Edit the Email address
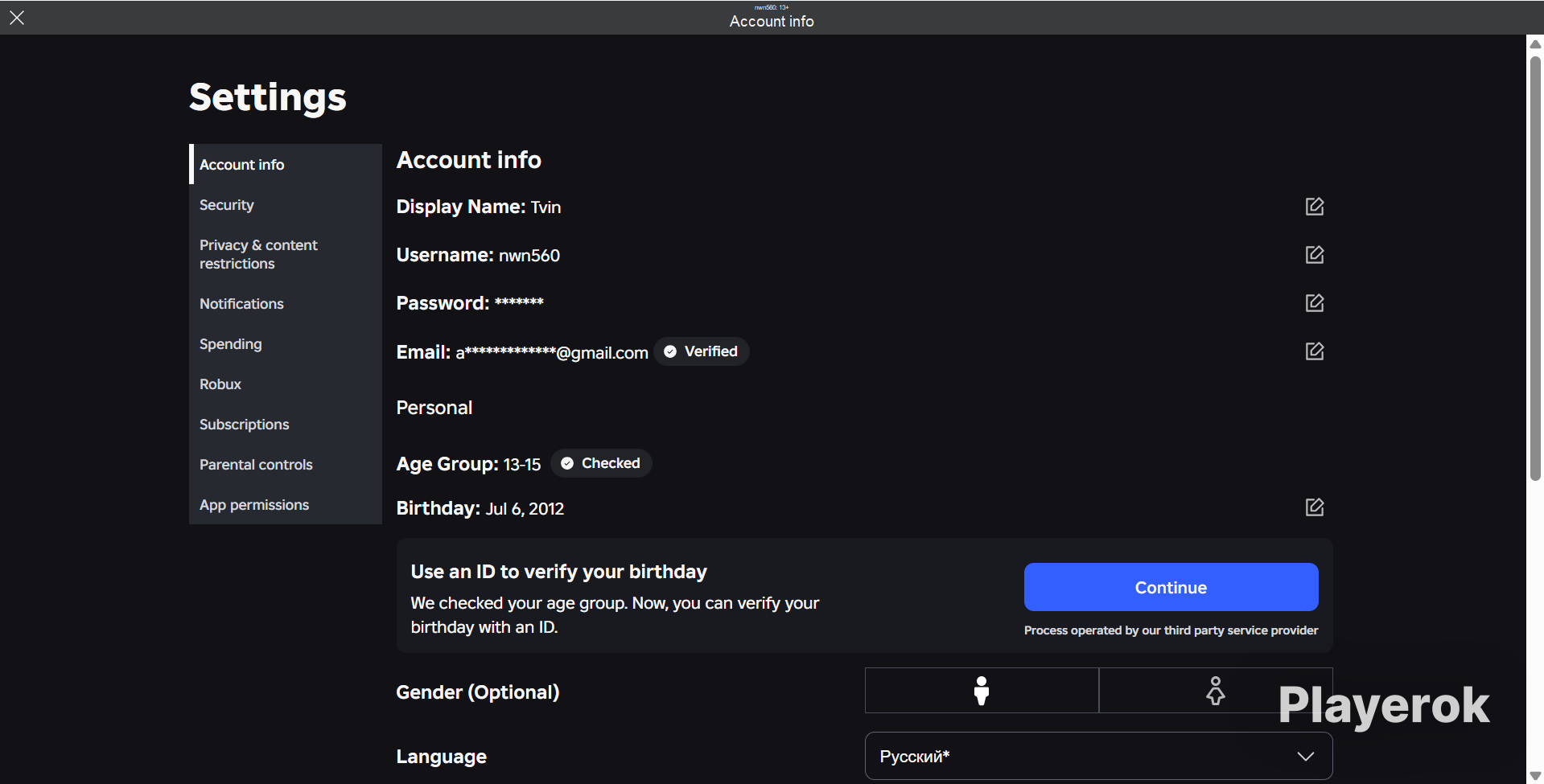This screenshot has width=1544, height=784. tap(1314, 351)
